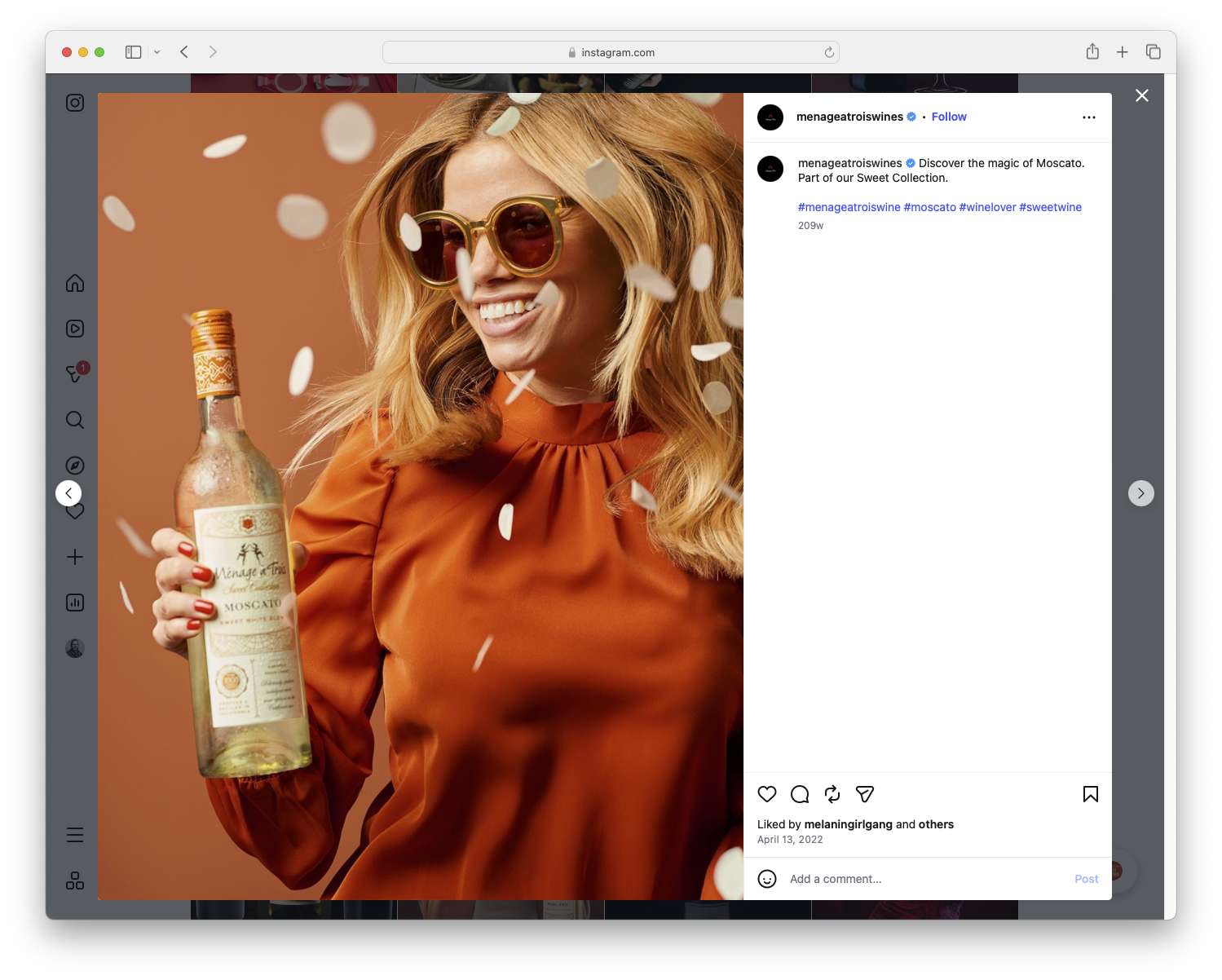Follow the menageatroiswines account
Image resolution: width=1222 pixels, height=980 pixels.
(x=948, y=117)
